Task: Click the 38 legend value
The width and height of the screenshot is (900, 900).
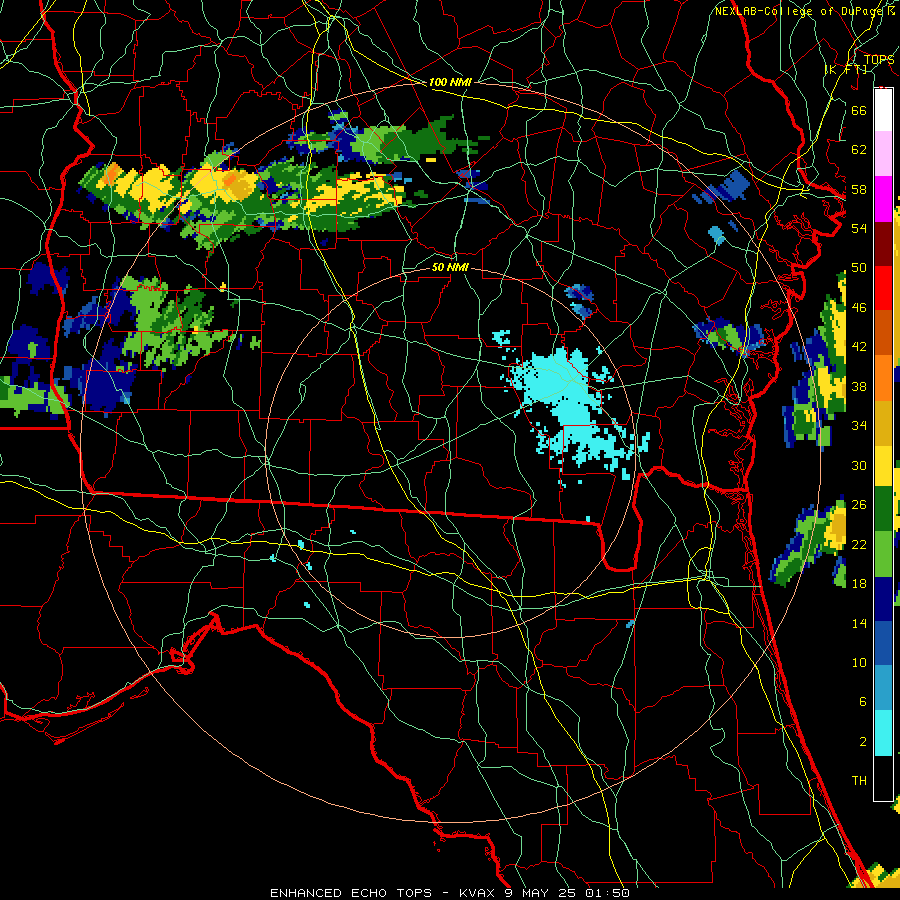Action: coord(859,386)
